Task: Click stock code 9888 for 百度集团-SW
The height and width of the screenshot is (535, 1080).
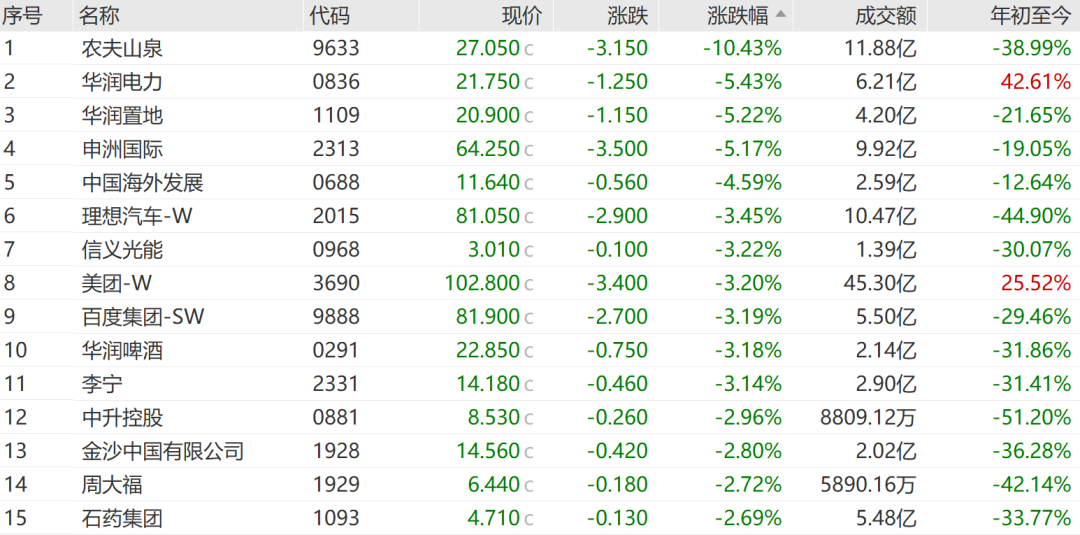Action: click(335, 317)
